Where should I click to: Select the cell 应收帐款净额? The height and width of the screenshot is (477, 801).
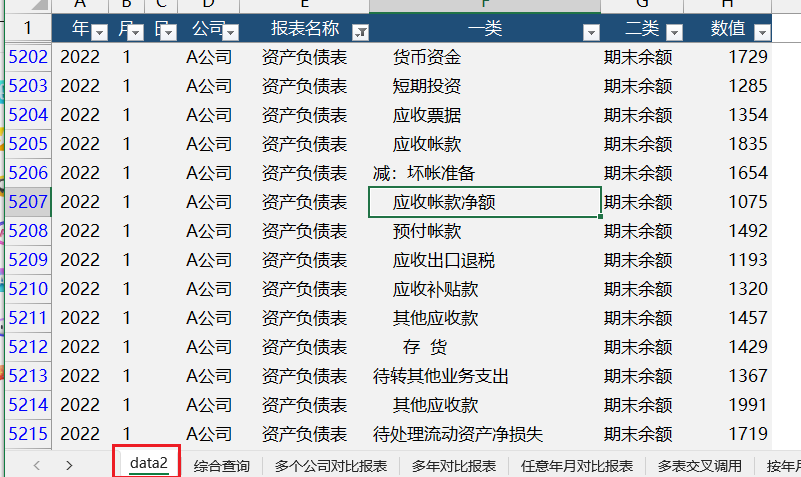click(484, 202)
